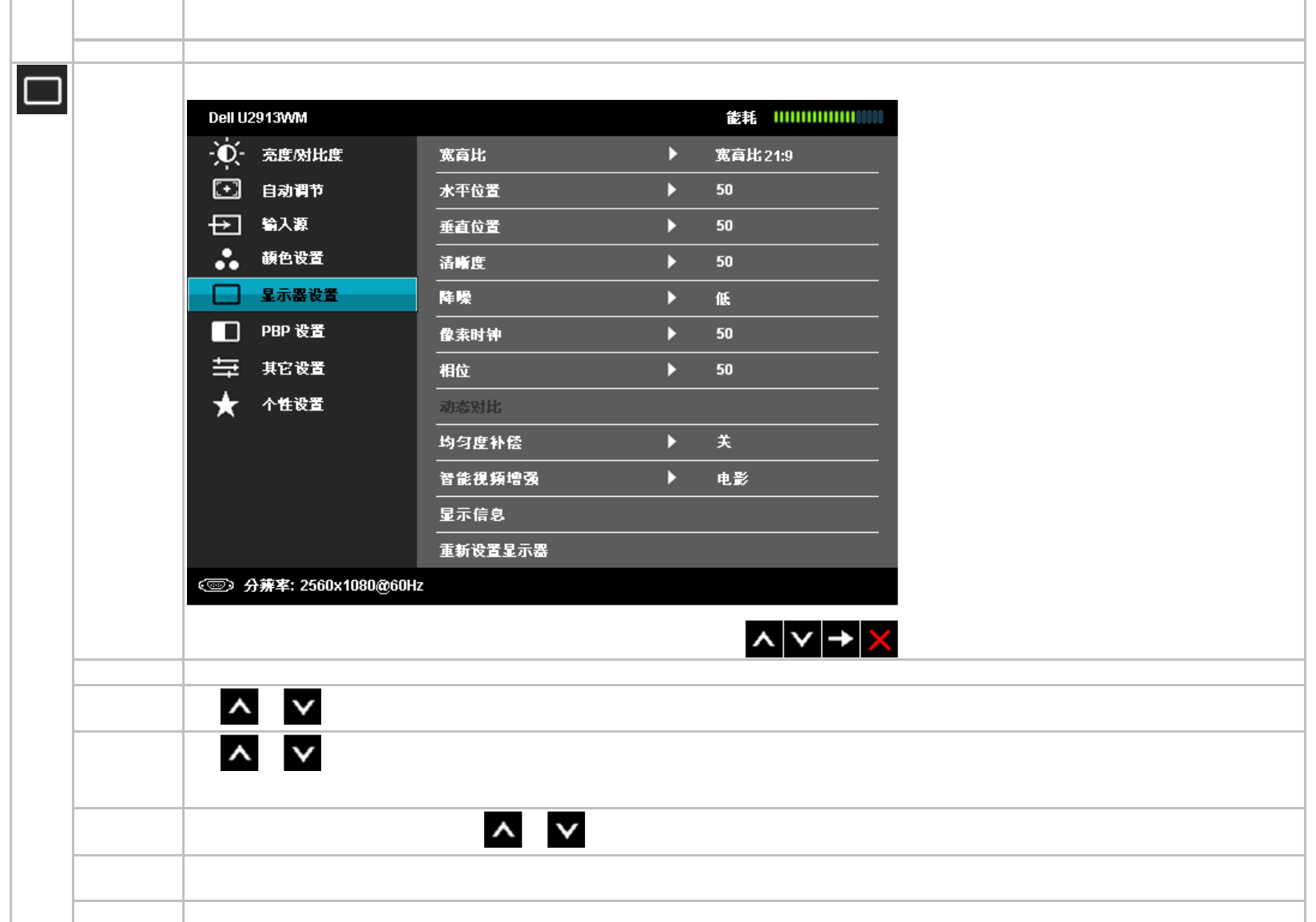
Task: Click the 宽高比 setting label
Action: click(463, 155)
